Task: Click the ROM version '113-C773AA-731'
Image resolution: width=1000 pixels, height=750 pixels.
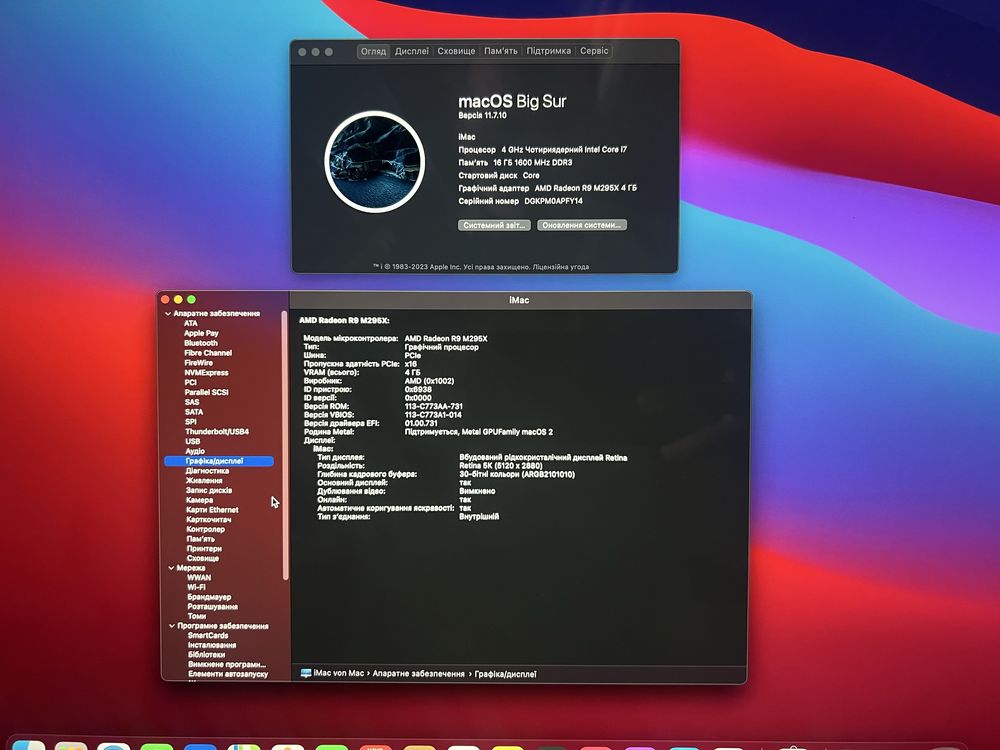Action: pyautogui.click(x=434, y=406)
